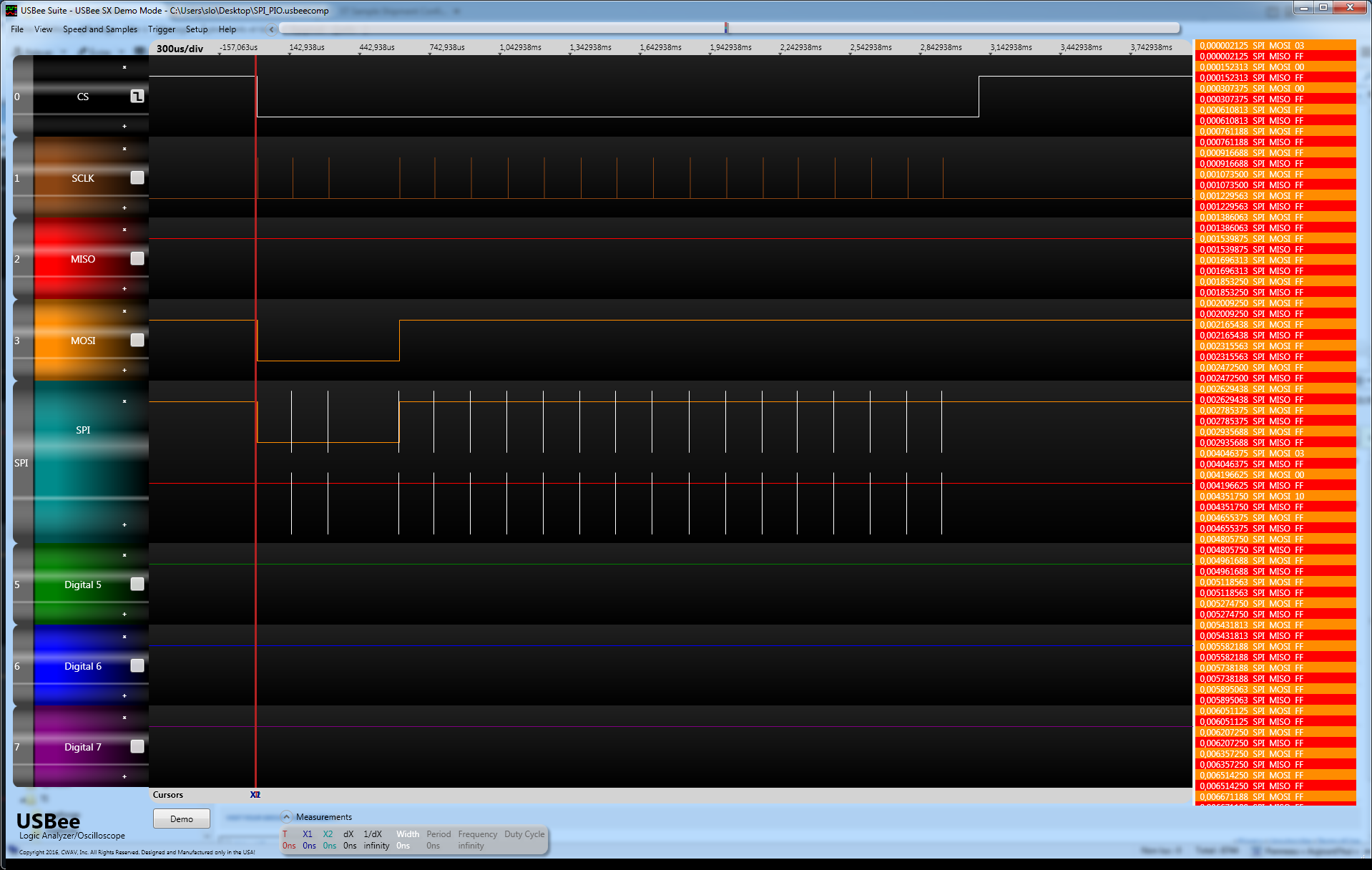Toggle the MISO trigger box
1372x870 pixels.
click(x=137, y=258)
